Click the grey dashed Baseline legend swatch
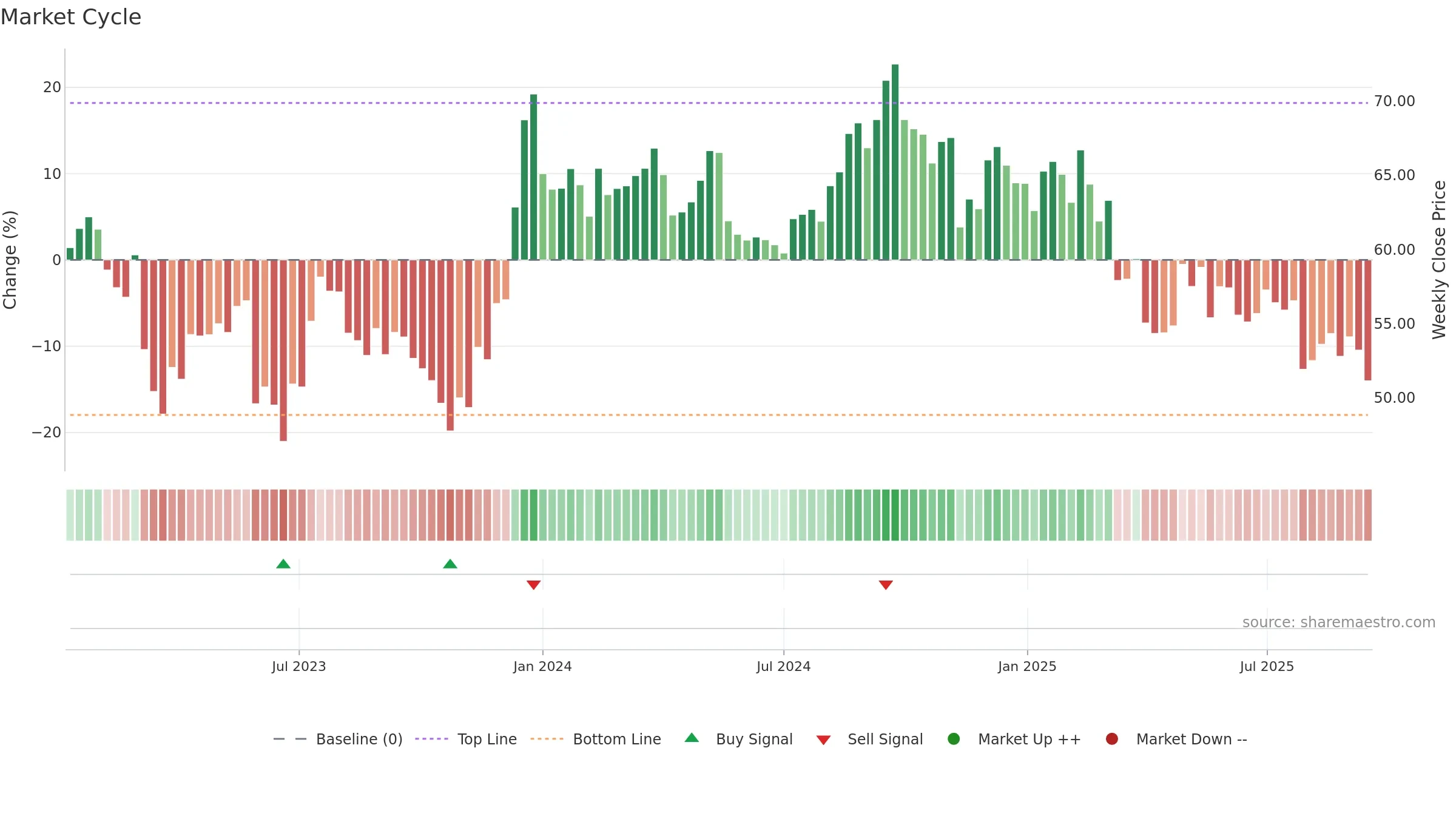The image size is (1456, 819). point(290,739)
